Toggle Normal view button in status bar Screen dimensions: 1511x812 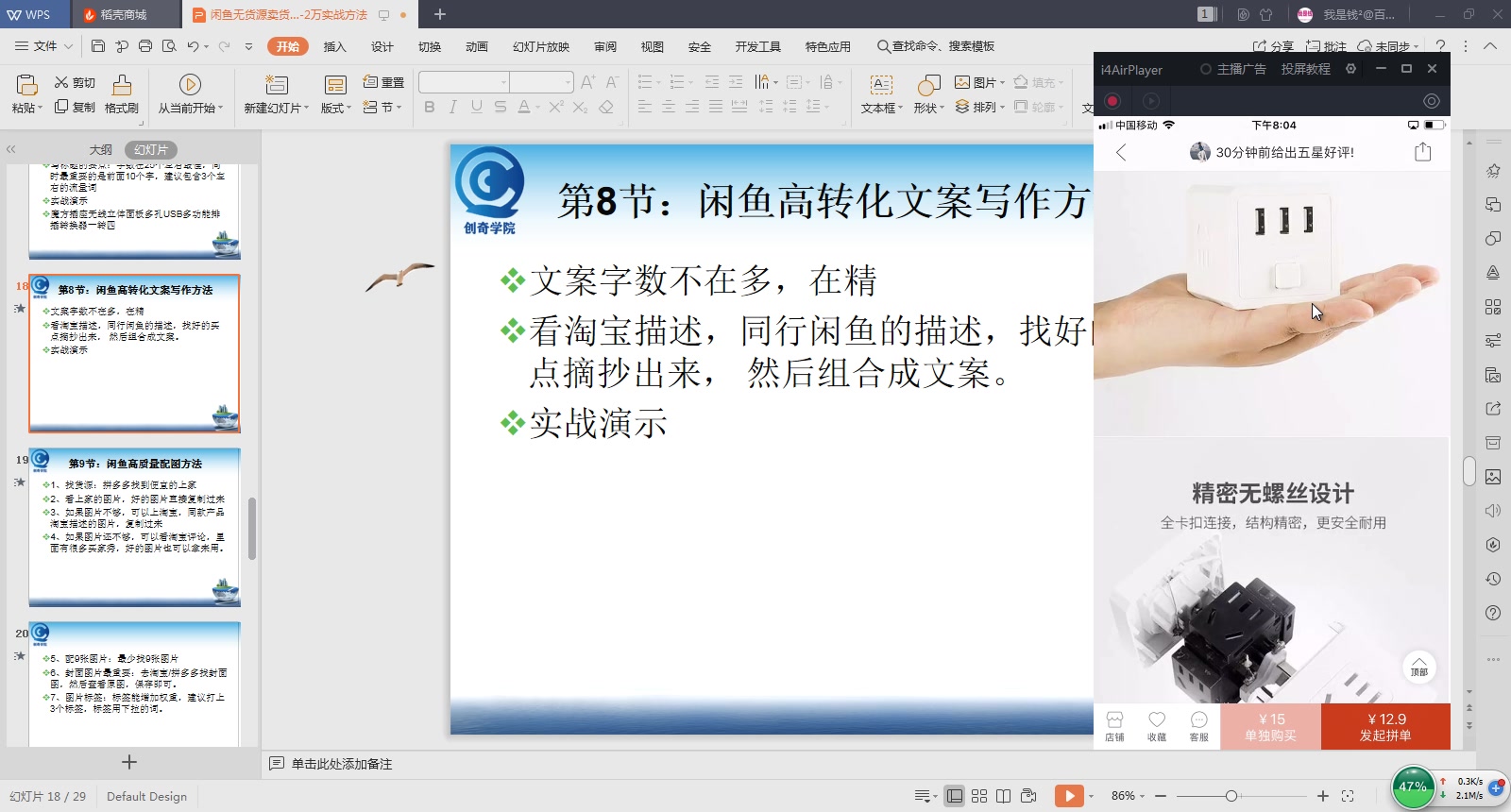click(x=955, y=796)
